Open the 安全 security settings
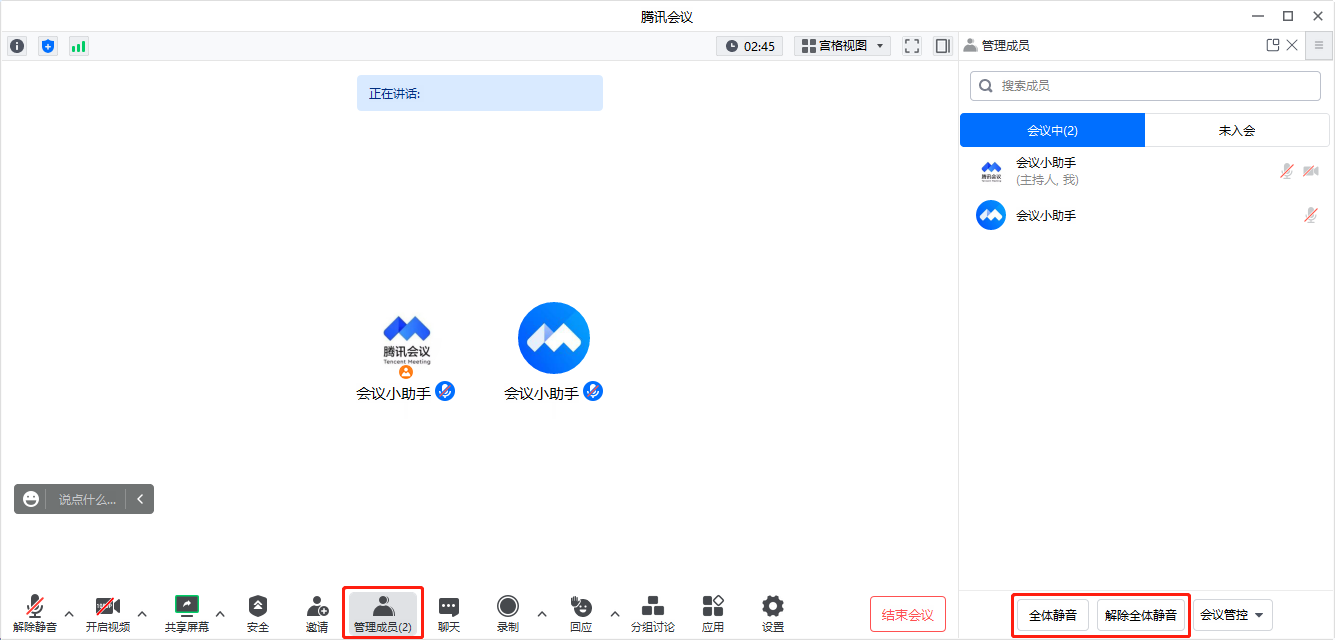 pos(258,613)
